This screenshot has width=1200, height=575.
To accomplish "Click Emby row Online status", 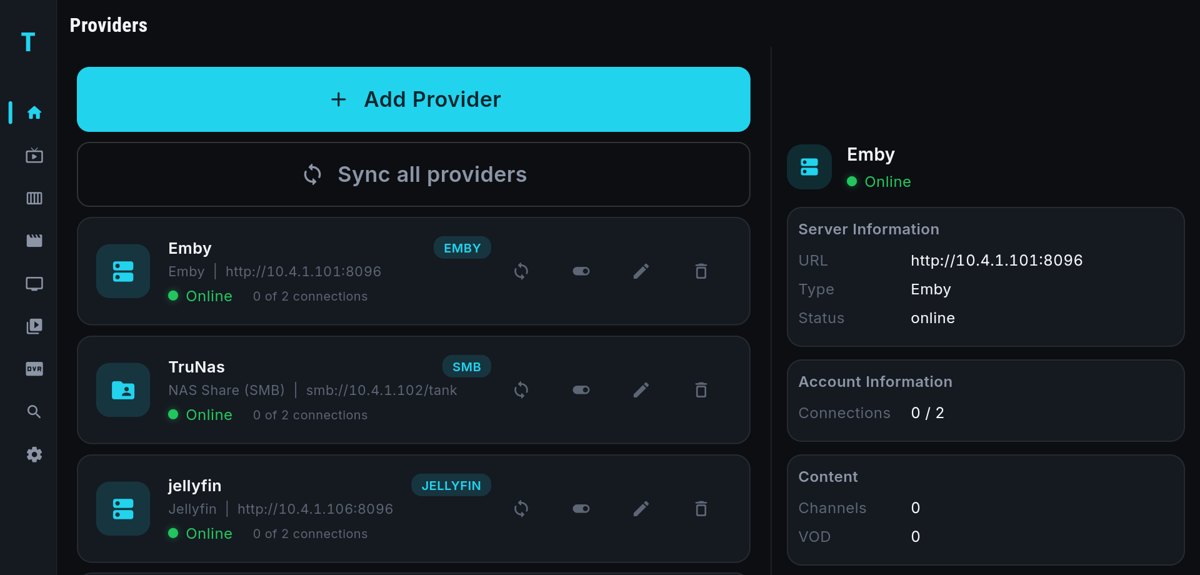I will point(200,296).
